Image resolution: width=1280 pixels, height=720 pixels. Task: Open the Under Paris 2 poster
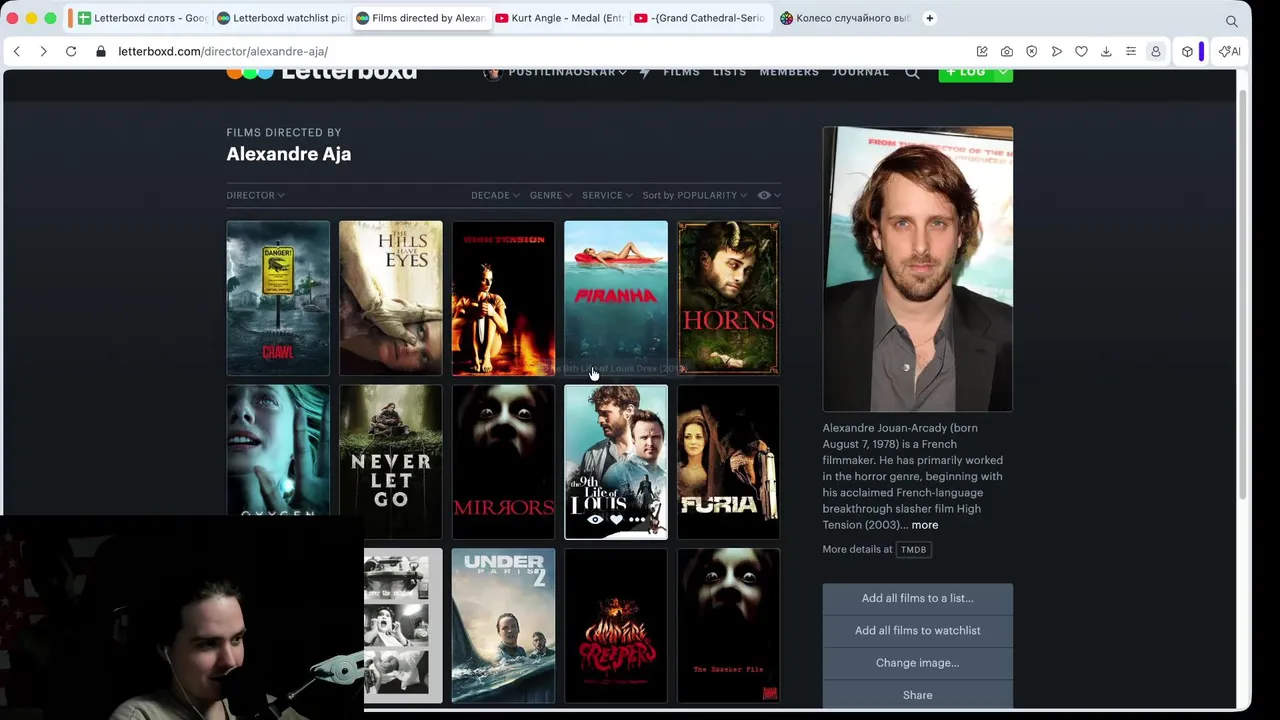[x=503, y=626]
